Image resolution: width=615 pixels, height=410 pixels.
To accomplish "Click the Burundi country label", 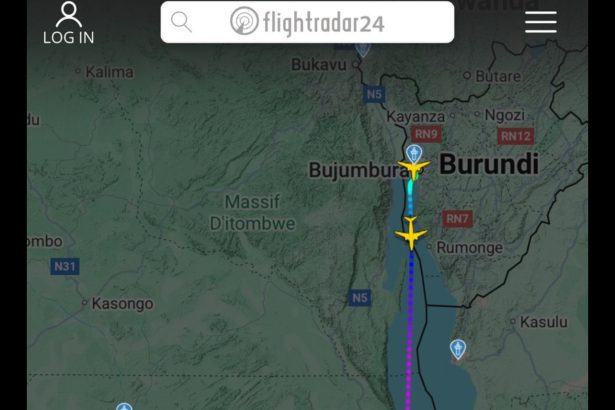I will (489, 164).
